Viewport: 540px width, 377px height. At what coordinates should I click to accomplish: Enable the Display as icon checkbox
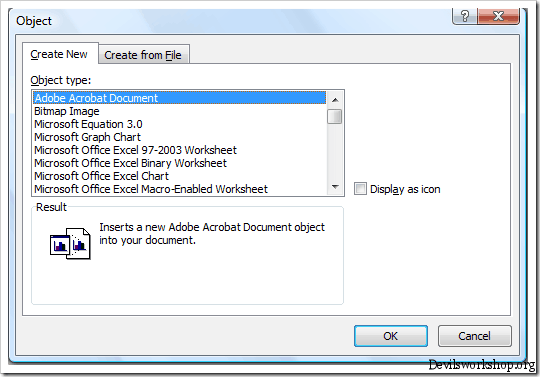point(360,189)
